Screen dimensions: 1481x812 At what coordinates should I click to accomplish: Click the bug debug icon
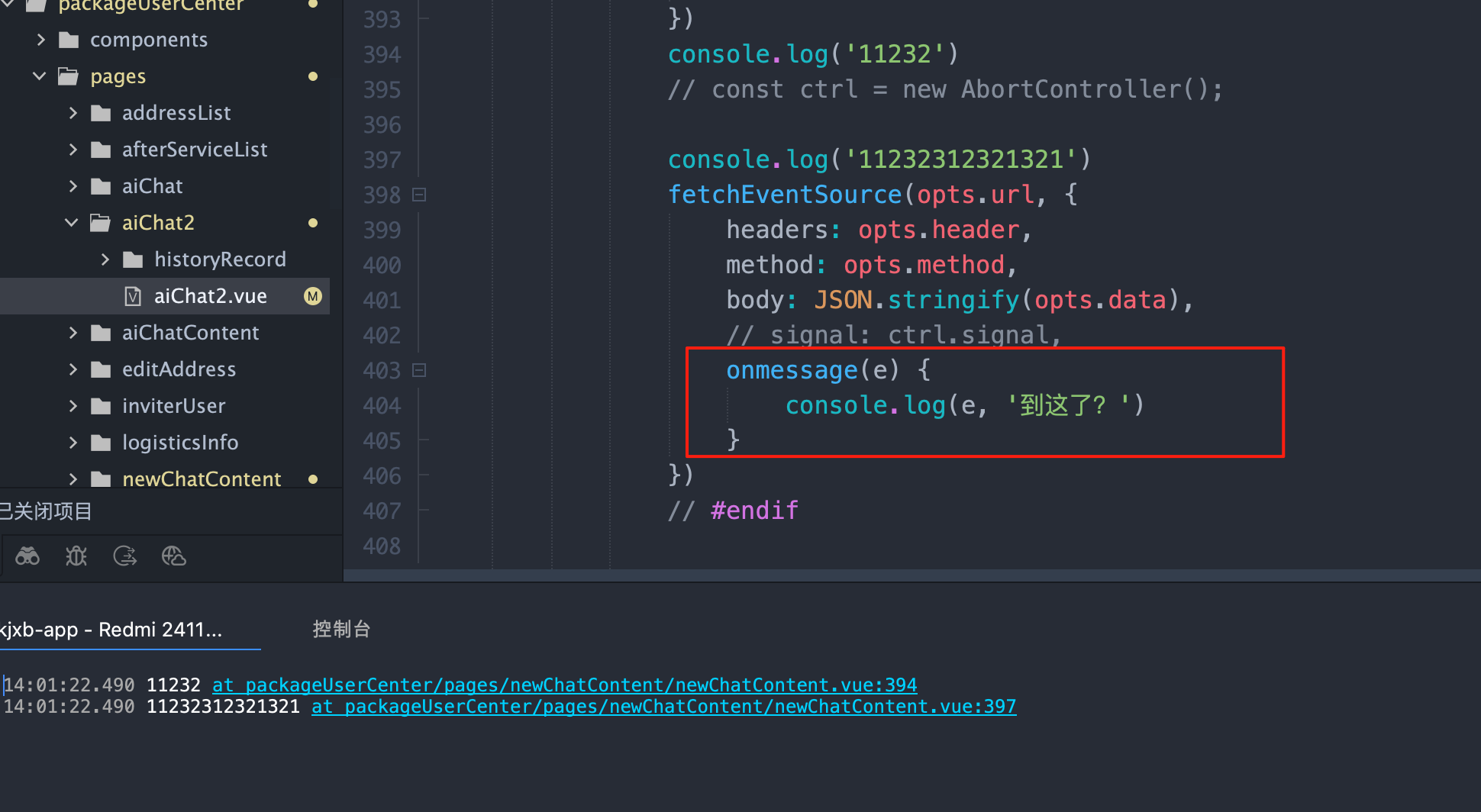point(76,556)
